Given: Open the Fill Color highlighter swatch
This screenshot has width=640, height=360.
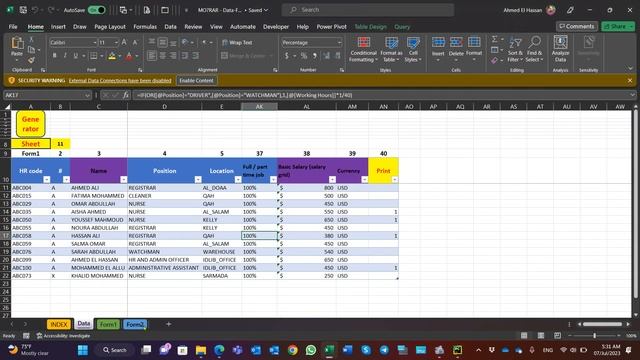Looking at the screenshot, I should coord(112,56).
